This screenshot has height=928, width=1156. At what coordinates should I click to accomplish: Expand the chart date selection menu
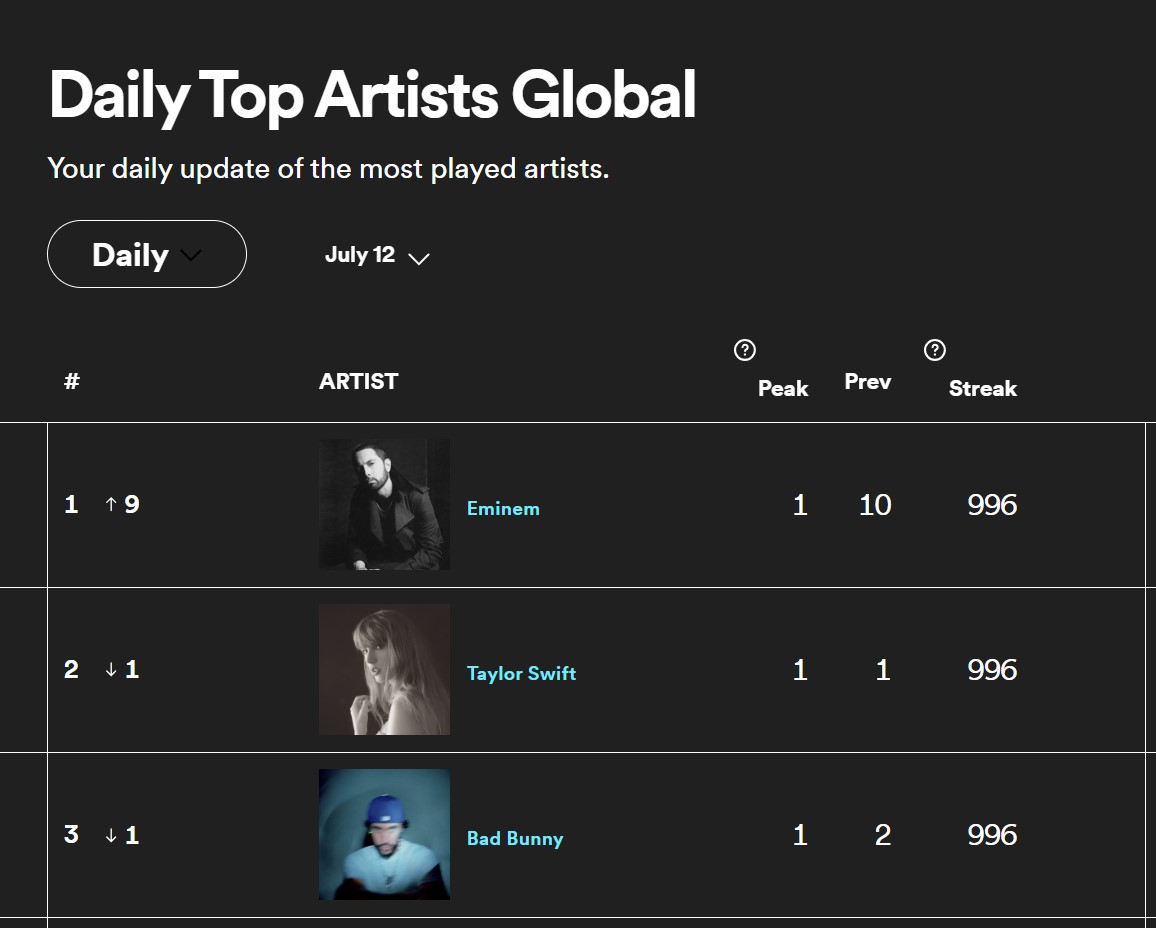(x=377, y=256)
